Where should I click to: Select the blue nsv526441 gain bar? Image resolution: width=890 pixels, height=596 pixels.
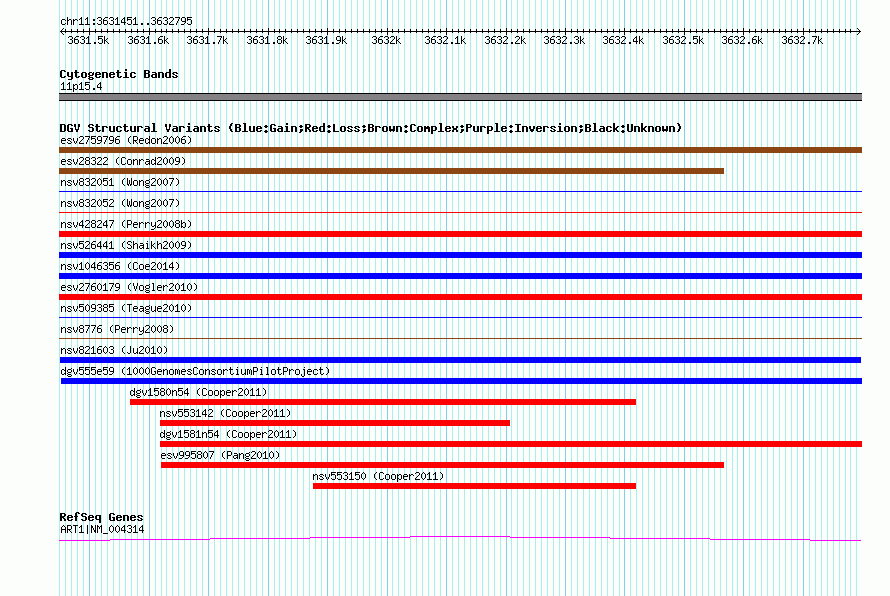(460, 255)
